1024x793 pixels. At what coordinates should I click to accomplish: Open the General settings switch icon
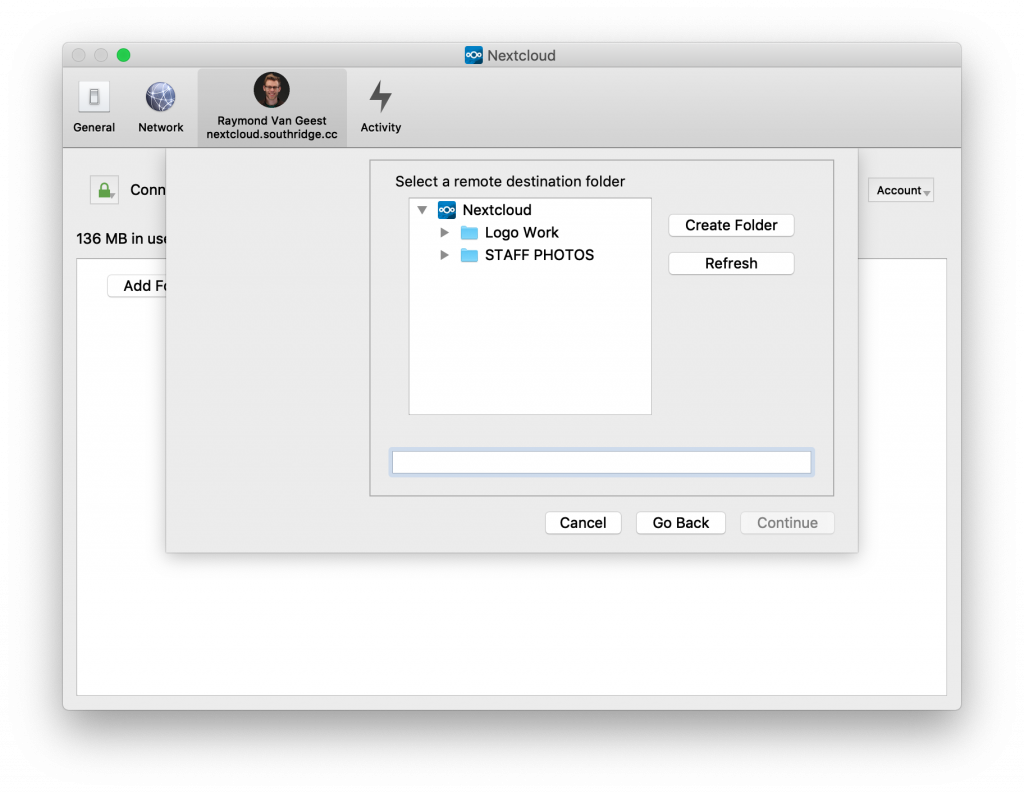(94, 98)
